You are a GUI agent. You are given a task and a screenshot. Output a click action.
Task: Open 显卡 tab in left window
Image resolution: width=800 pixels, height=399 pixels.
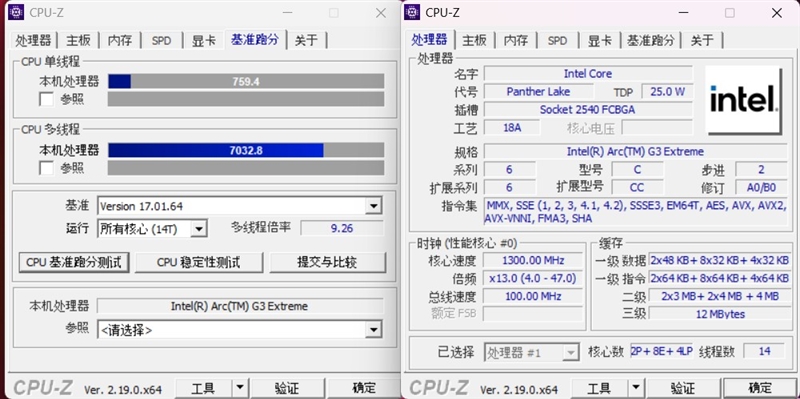point(204,40)
